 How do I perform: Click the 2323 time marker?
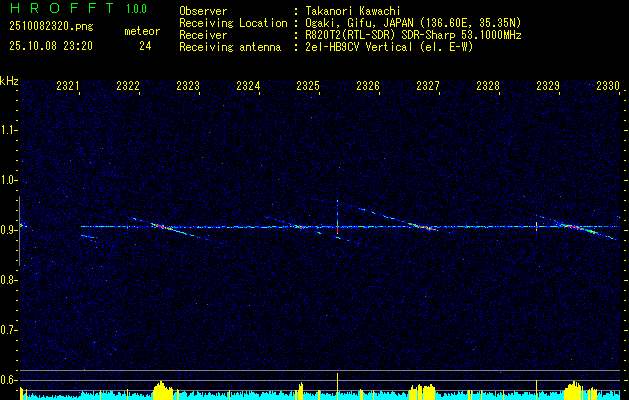(188, 85)
